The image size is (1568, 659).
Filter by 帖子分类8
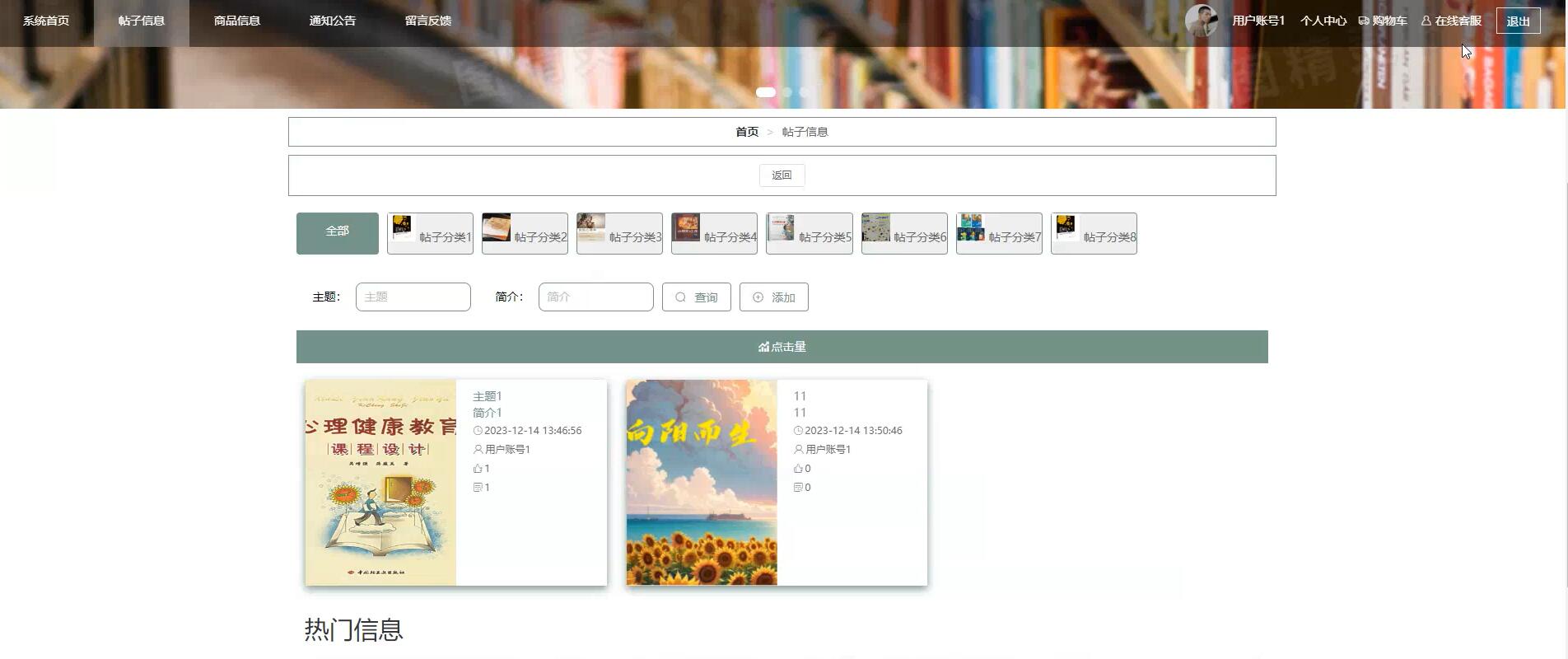(x=1094, y=233)
